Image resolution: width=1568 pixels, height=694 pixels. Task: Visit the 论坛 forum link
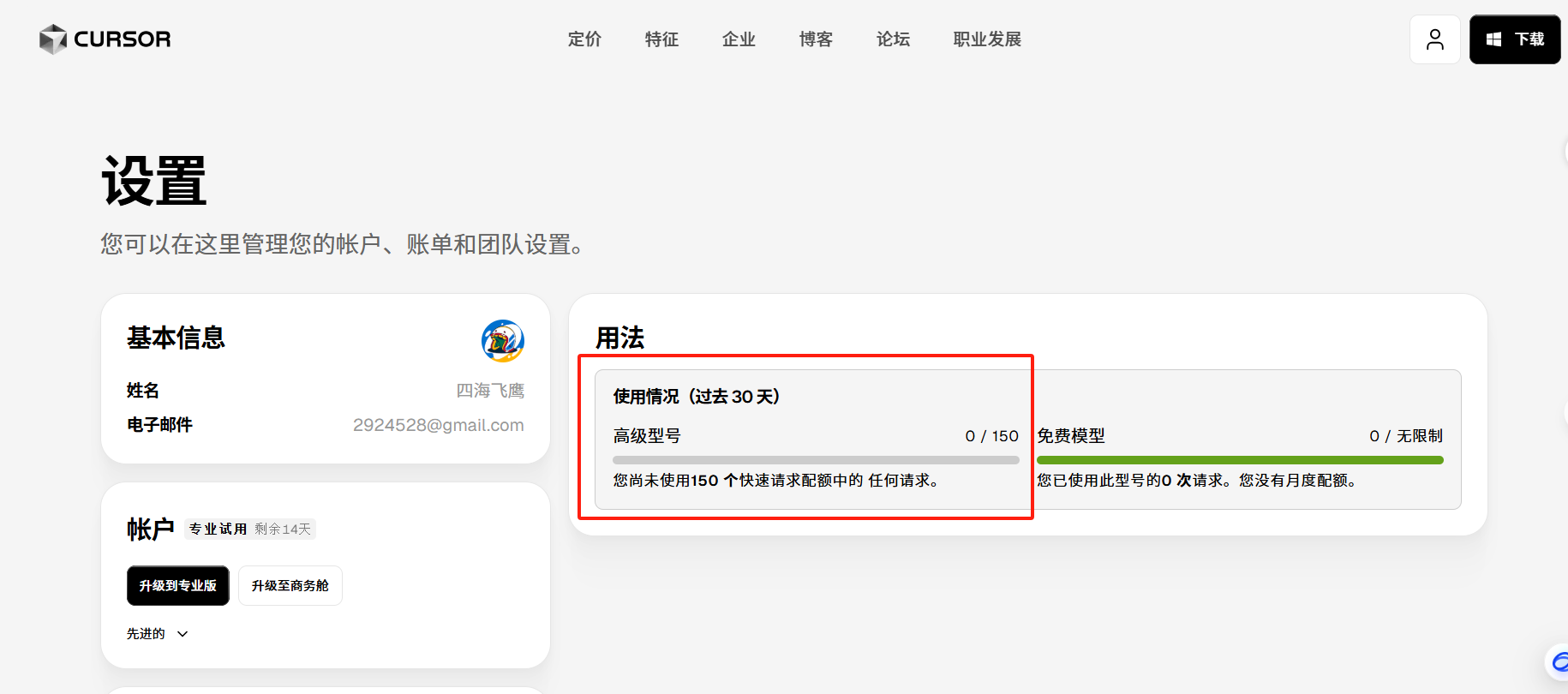tap(893, 39)
